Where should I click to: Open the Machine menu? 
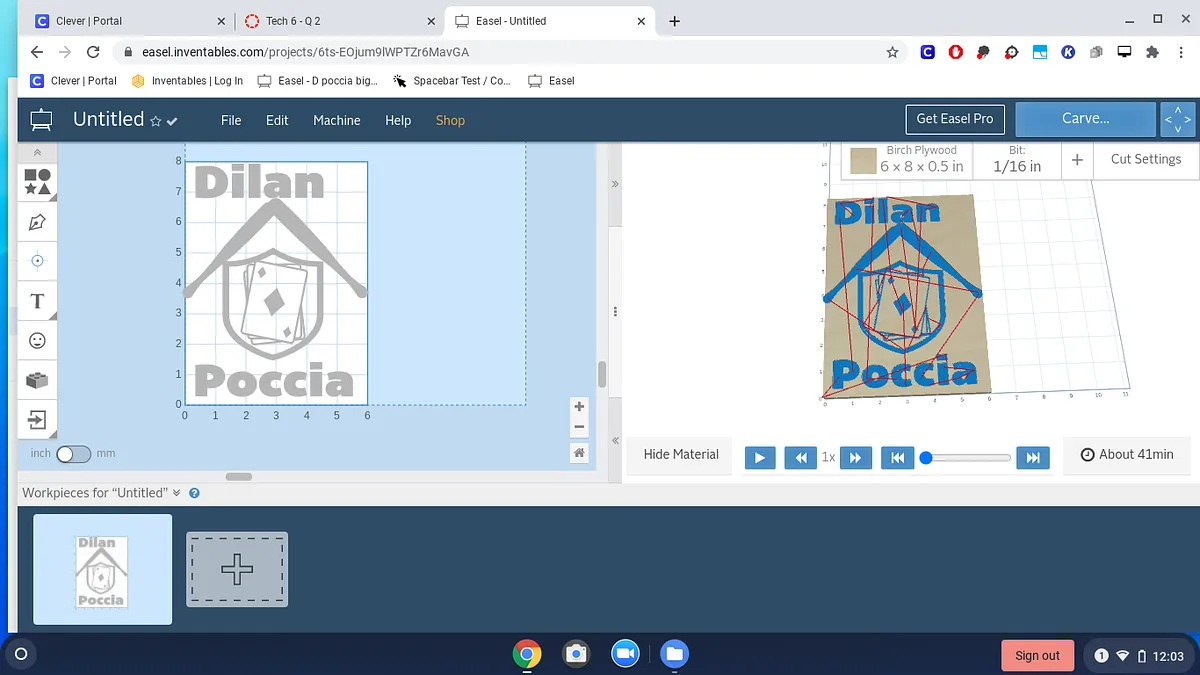click(336, 120)
